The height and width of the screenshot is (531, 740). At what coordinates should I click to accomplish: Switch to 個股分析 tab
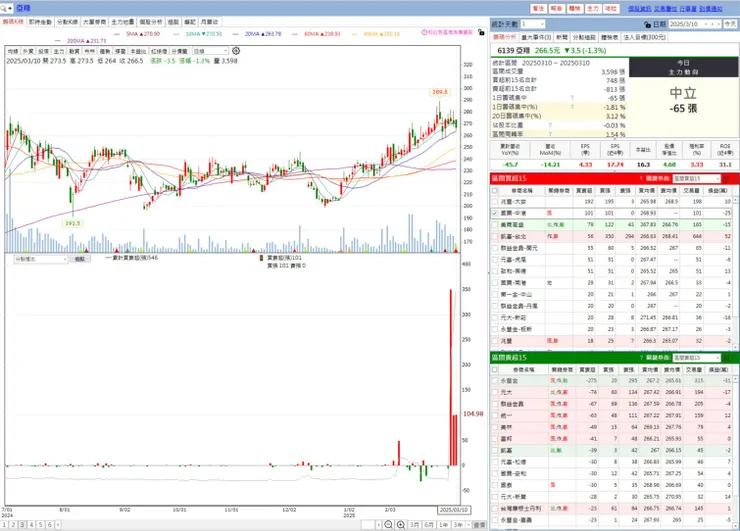coord(151,22)
